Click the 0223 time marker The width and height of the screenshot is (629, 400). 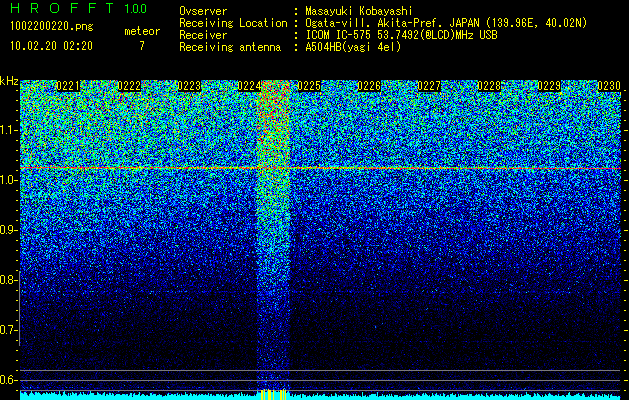pos(189,86)
